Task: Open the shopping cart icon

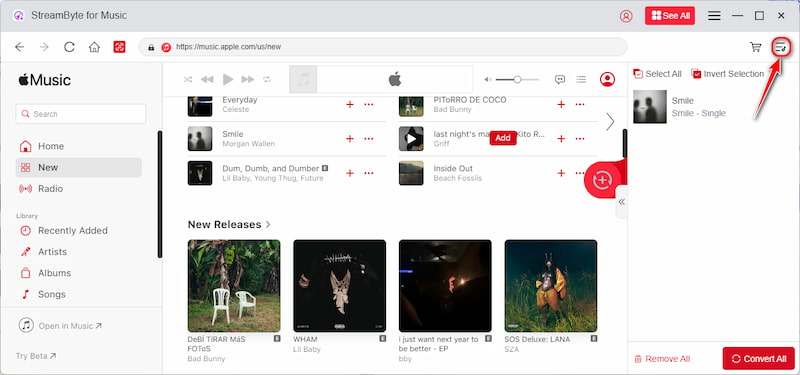Action: [x=756, y=47]
